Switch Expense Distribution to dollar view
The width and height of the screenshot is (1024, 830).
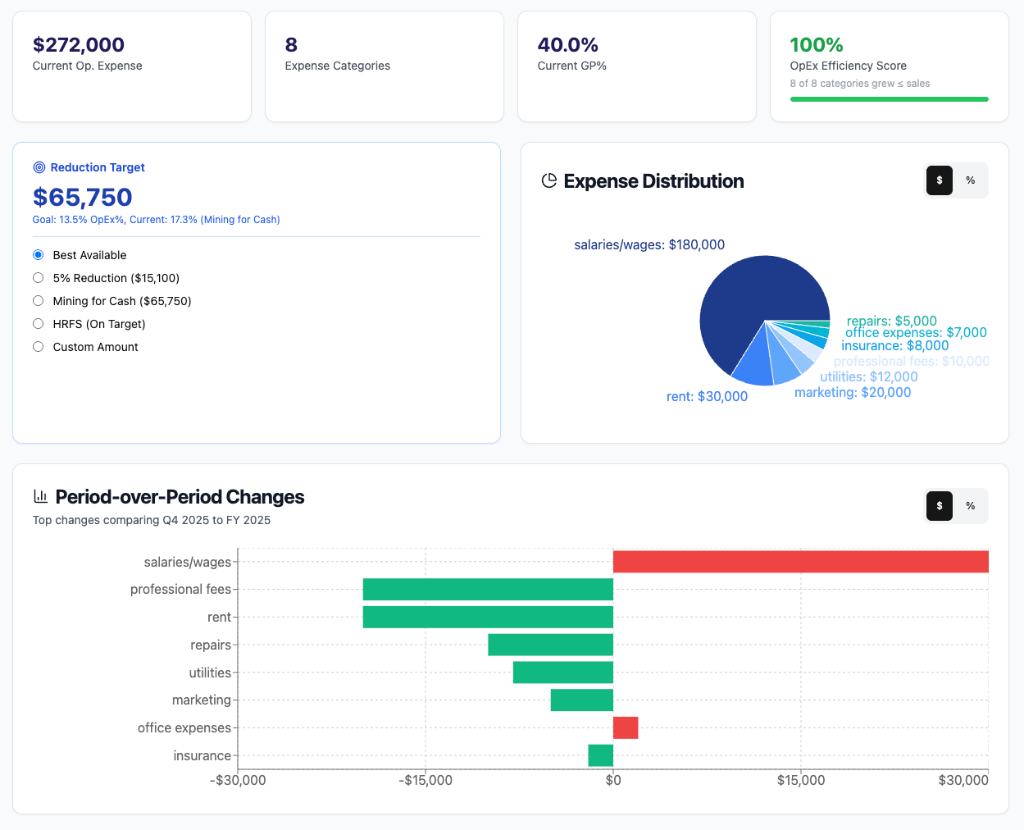click(x=939, y=180)
